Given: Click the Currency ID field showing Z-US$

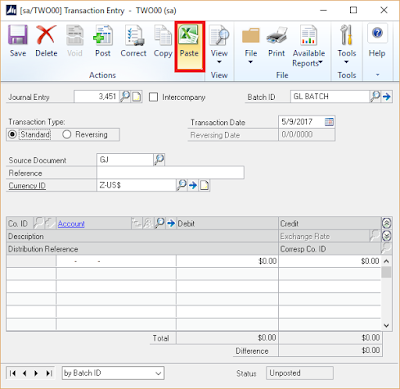Looking at the screenshot, I should pyautogui.click(x=136, y=185).
